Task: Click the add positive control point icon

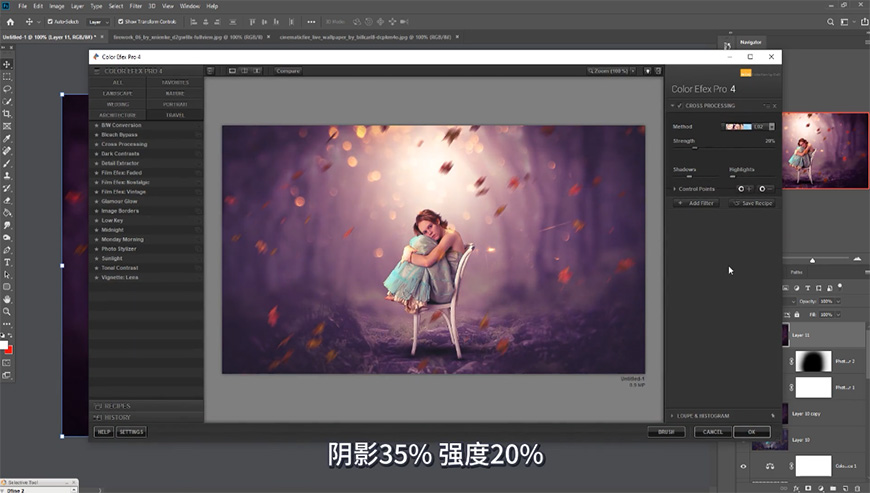Action: pyautogui.click(x=745, y=189)
